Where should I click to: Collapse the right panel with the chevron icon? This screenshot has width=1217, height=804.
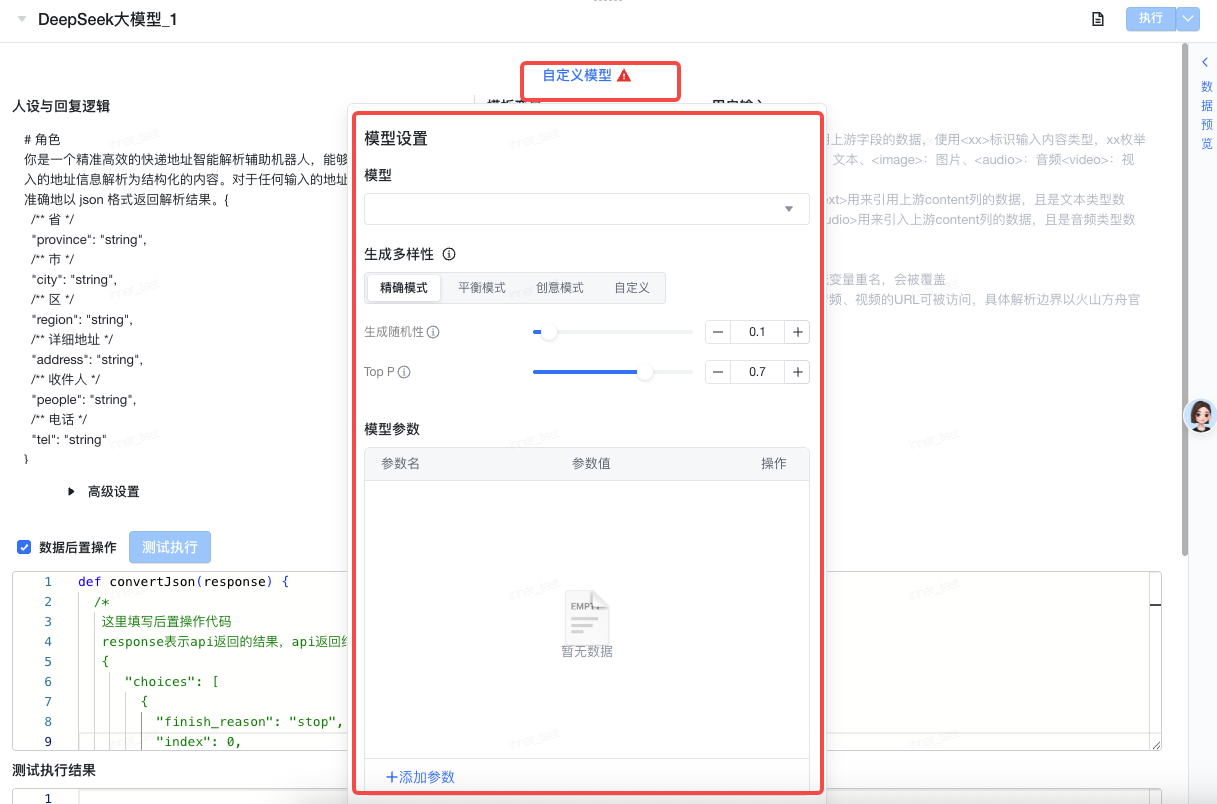click(1205, 62)
